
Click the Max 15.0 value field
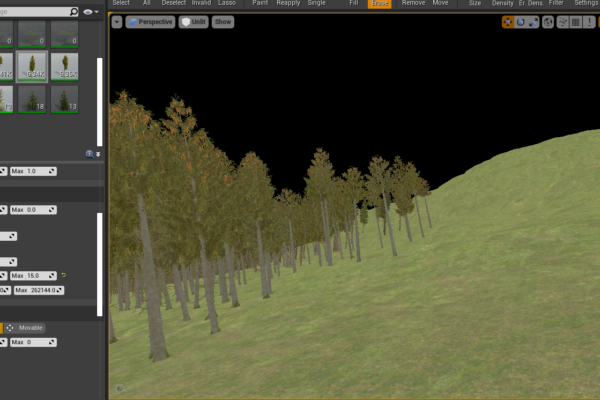(33, 276)
